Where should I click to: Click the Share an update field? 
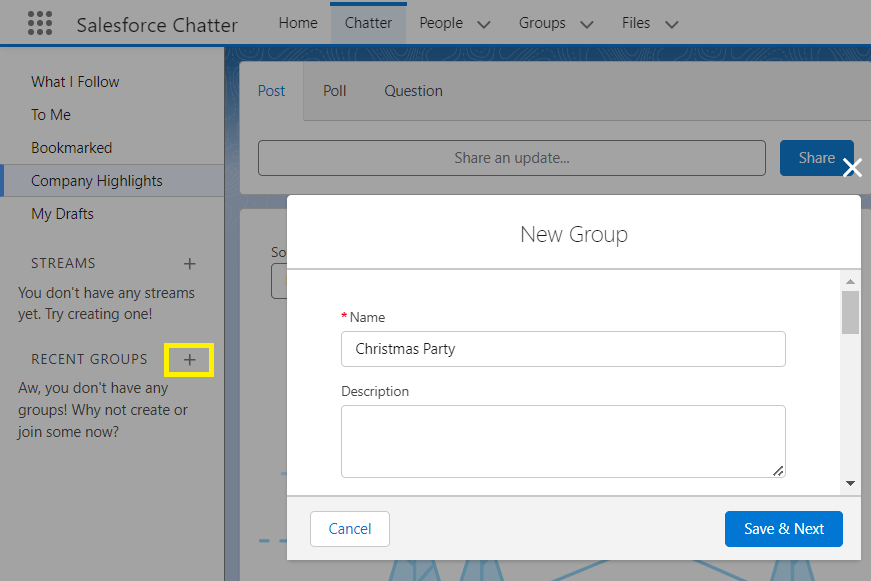tap(512, 158)
